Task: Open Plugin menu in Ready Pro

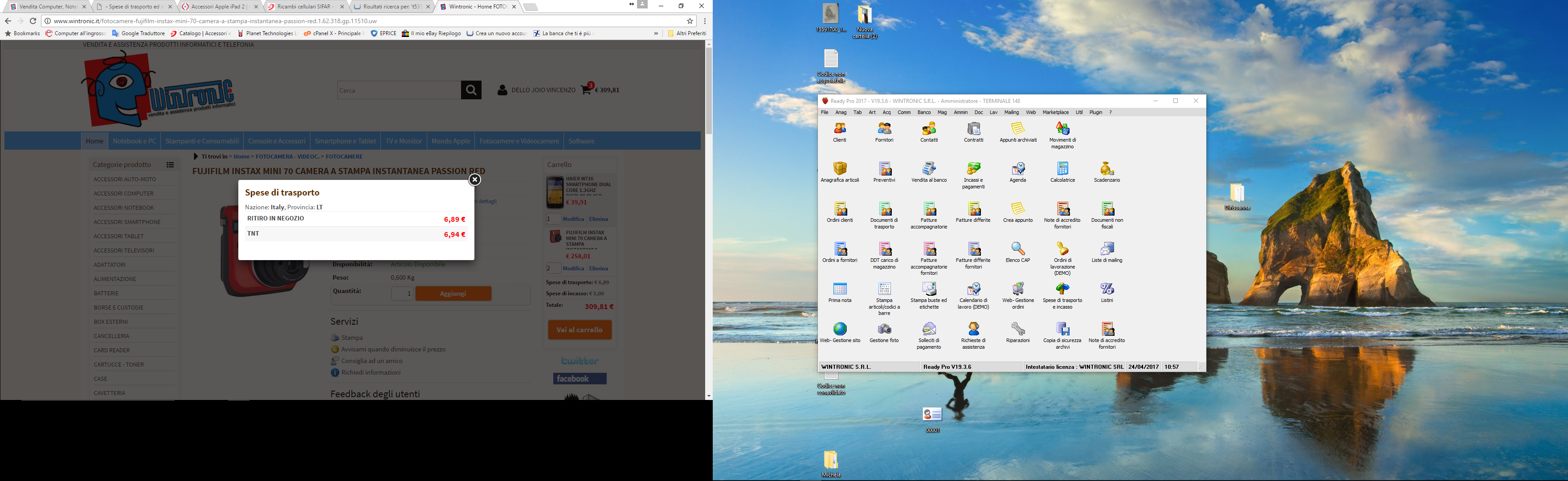Action: point(1096,112)
